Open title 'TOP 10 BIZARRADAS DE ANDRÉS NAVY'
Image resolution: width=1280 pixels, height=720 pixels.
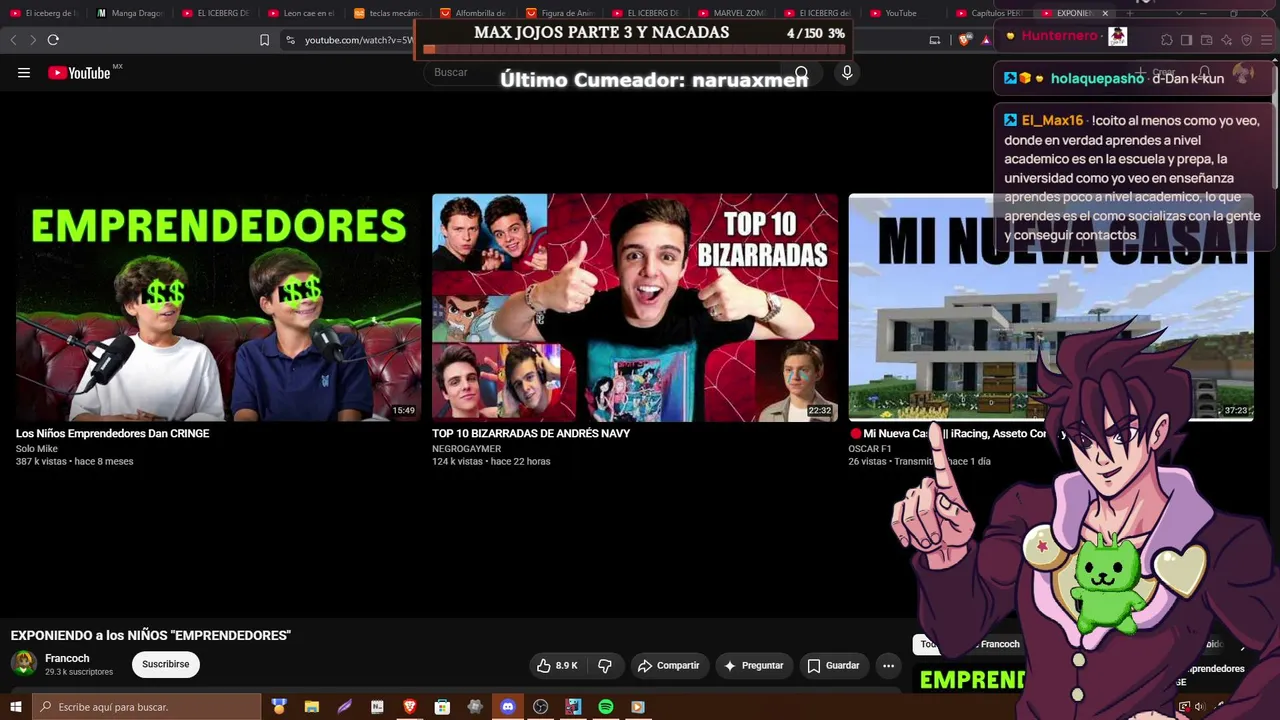(x=531, y=433)
